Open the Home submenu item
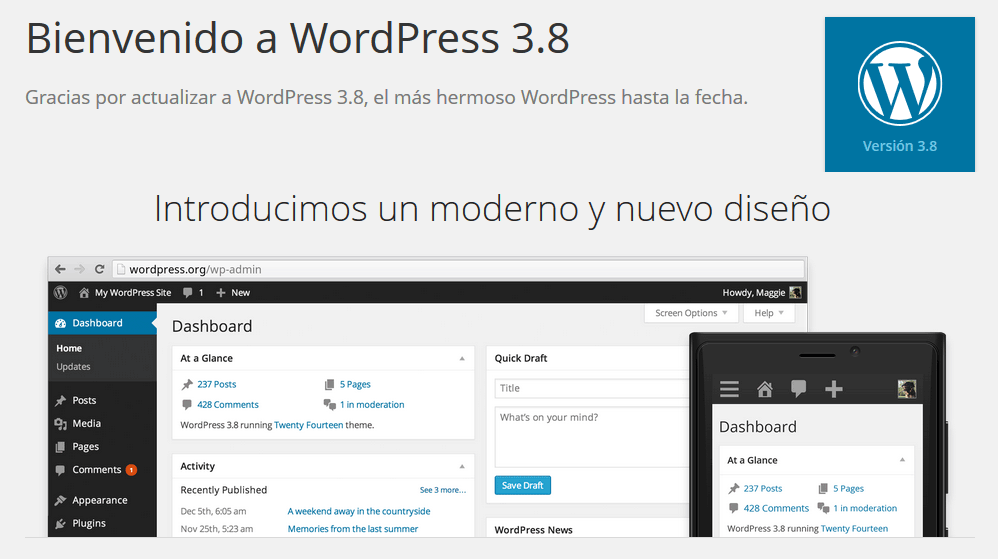 [x=69, y=348]
